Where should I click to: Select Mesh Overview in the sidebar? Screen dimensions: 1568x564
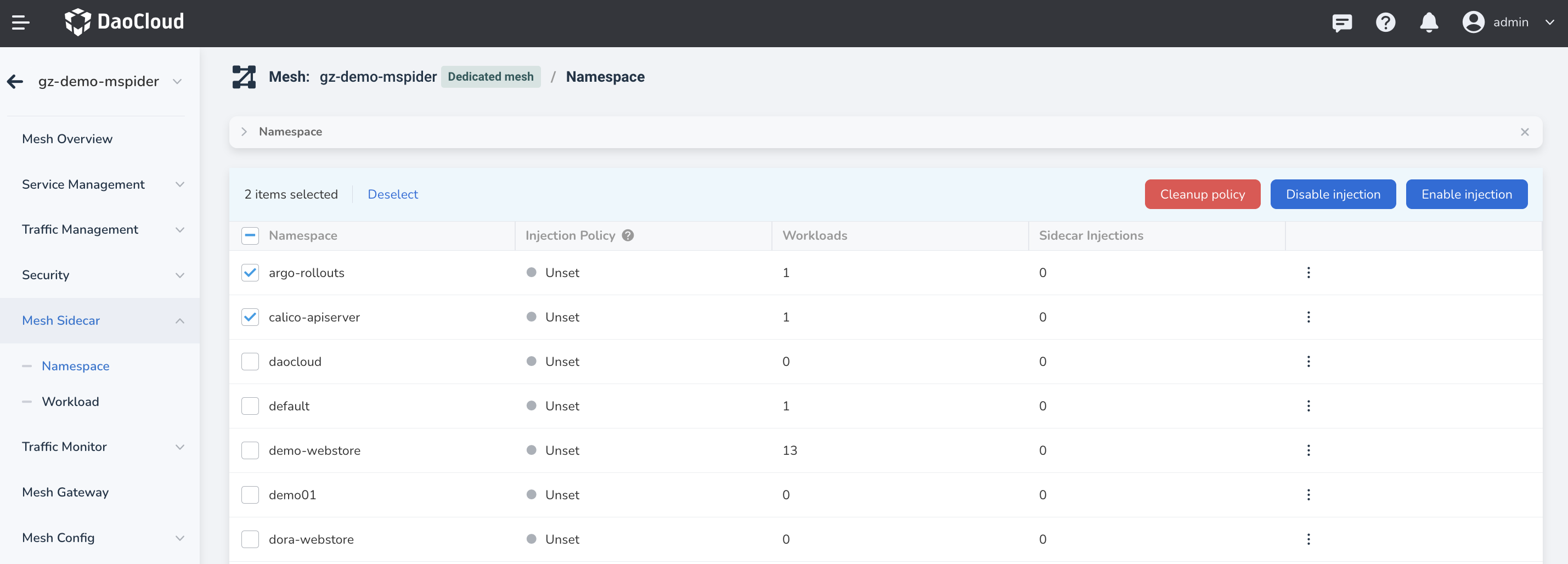pyautogui.click(x=67, y=139)
